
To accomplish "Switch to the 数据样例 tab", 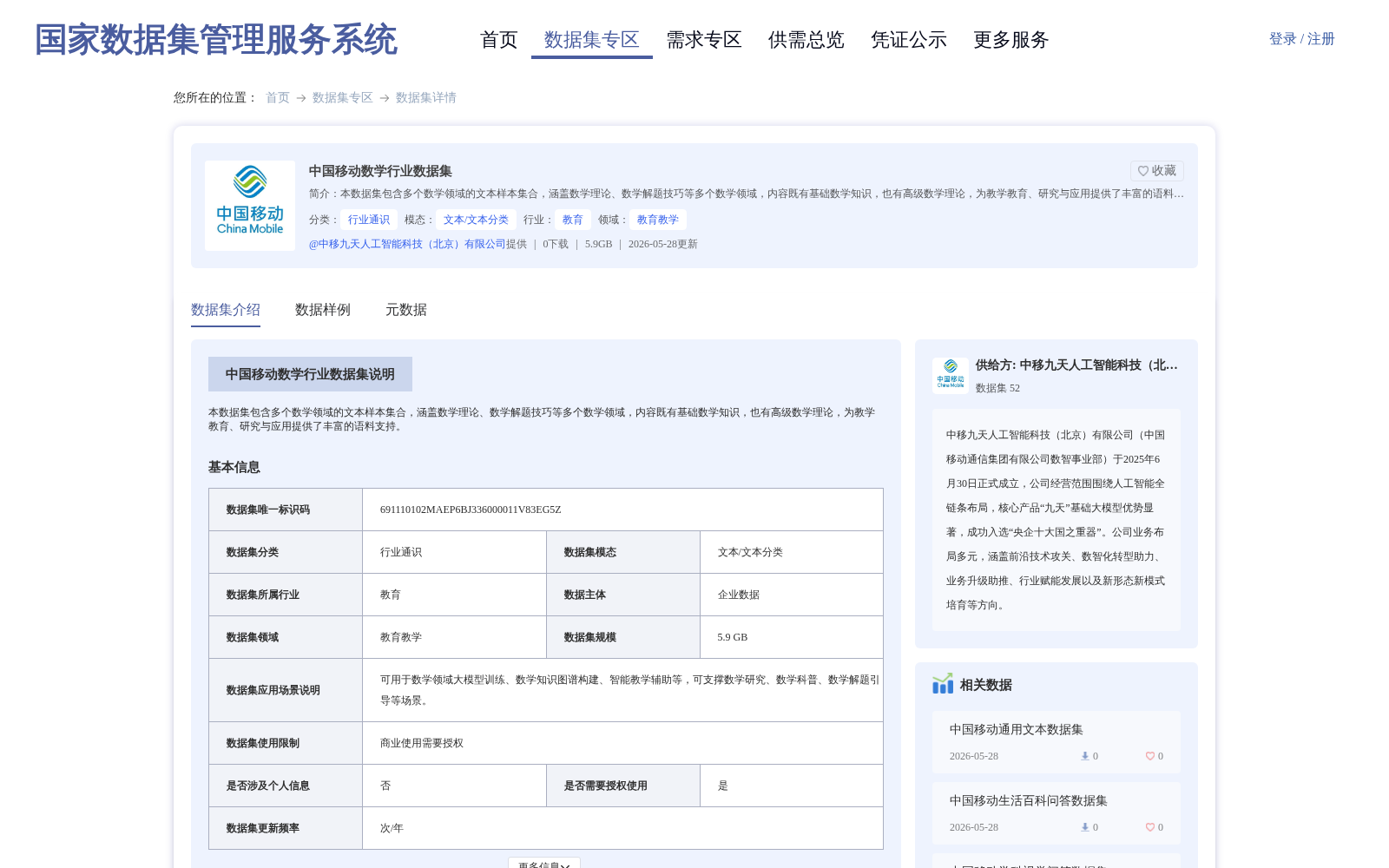I will [x=323, y=310].
